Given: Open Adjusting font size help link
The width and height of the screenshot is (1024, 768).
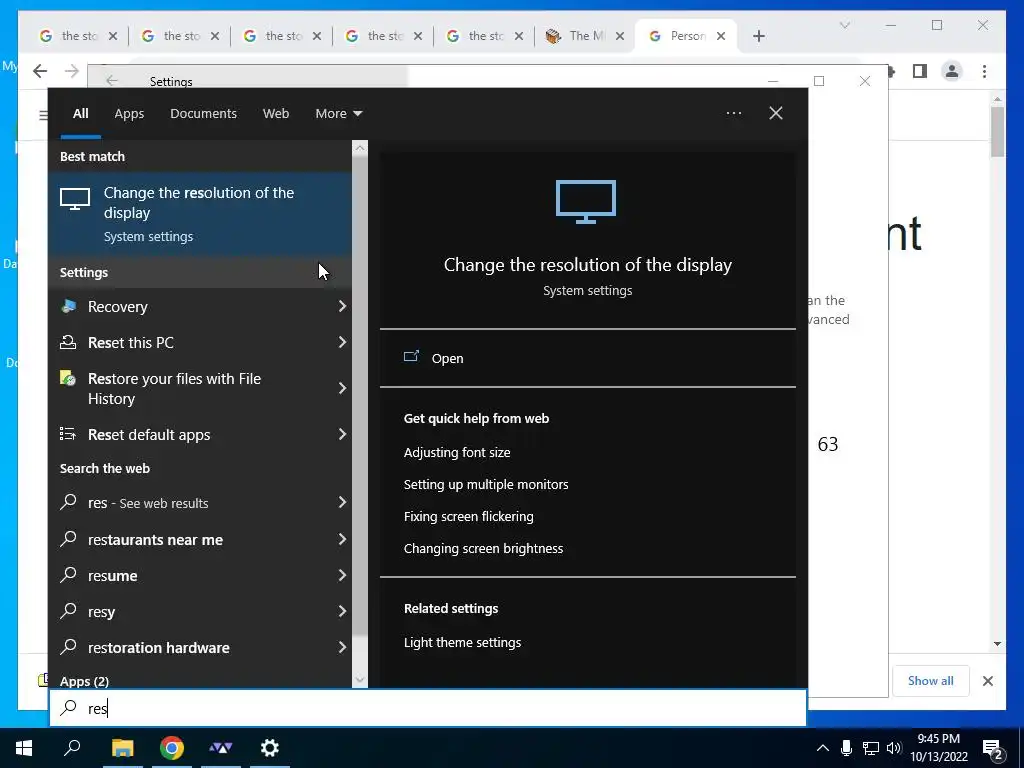Looking at the screenshot, I should [x=457, y=452].
